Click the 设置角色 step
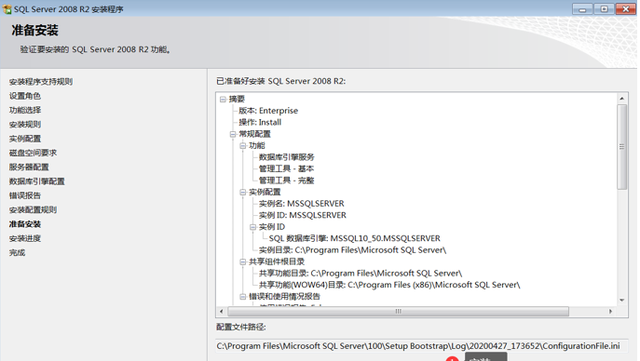 pos(25,96)
